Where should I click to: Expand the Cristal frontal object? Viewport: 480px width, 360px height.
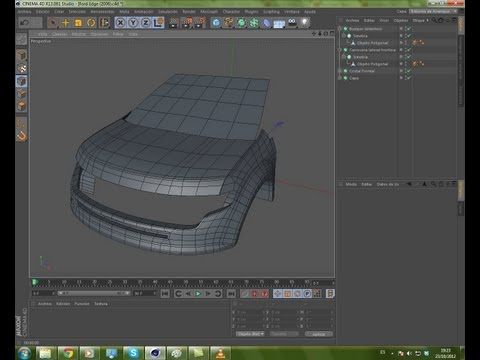pyautogui.click(x=340, y=71)
